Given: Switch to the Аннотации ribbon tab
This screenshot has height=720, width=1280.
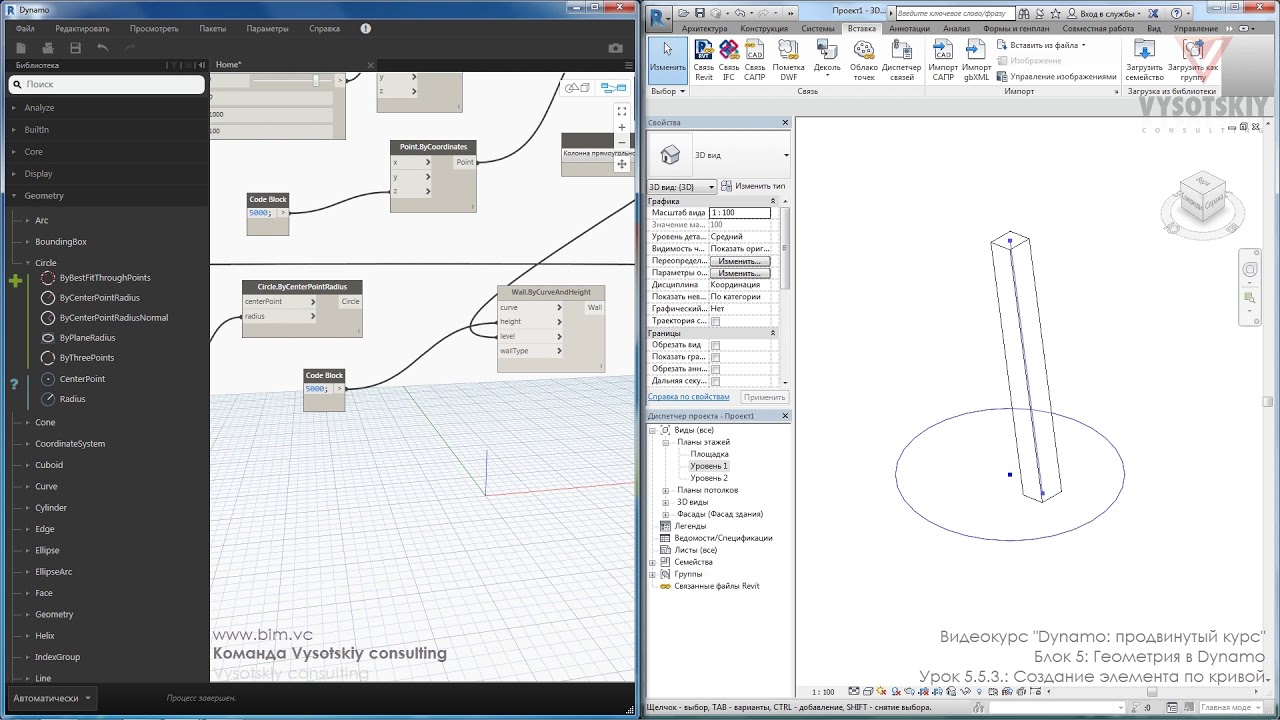Looking at the screenshot, I should click(x=909, y=29).
